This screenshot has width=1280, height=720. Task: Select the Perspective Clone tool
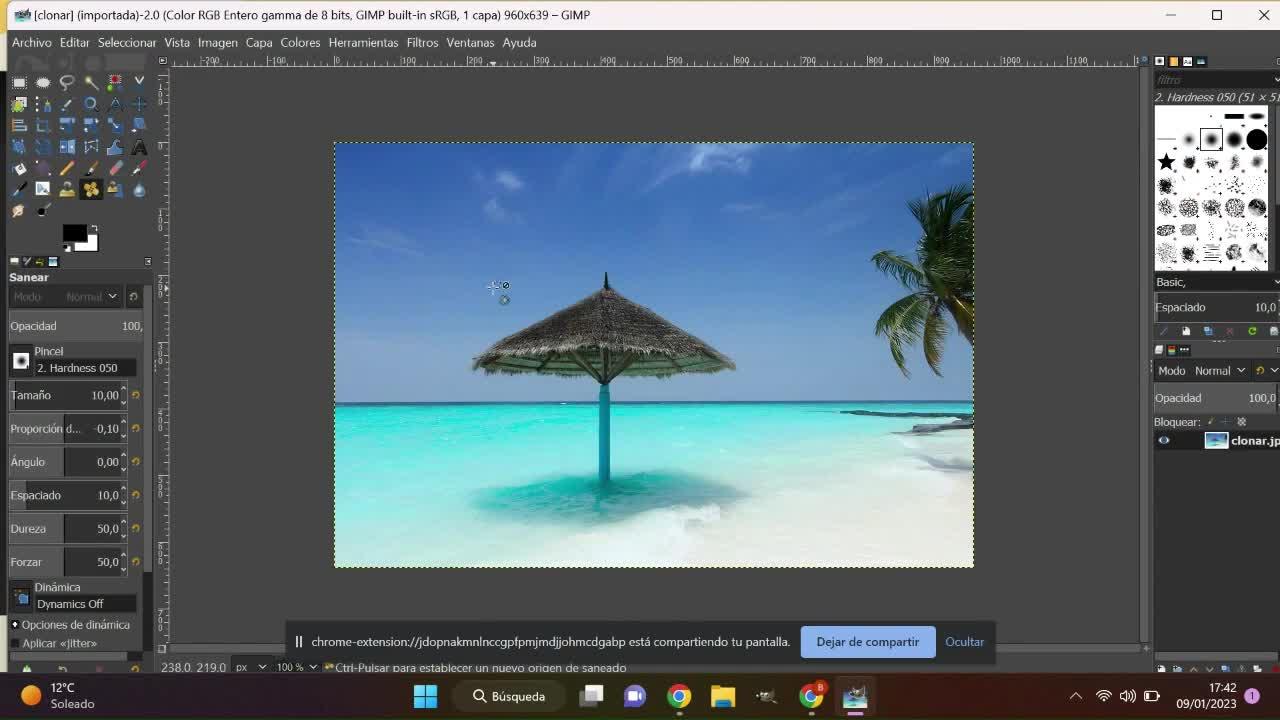[115, 189]
